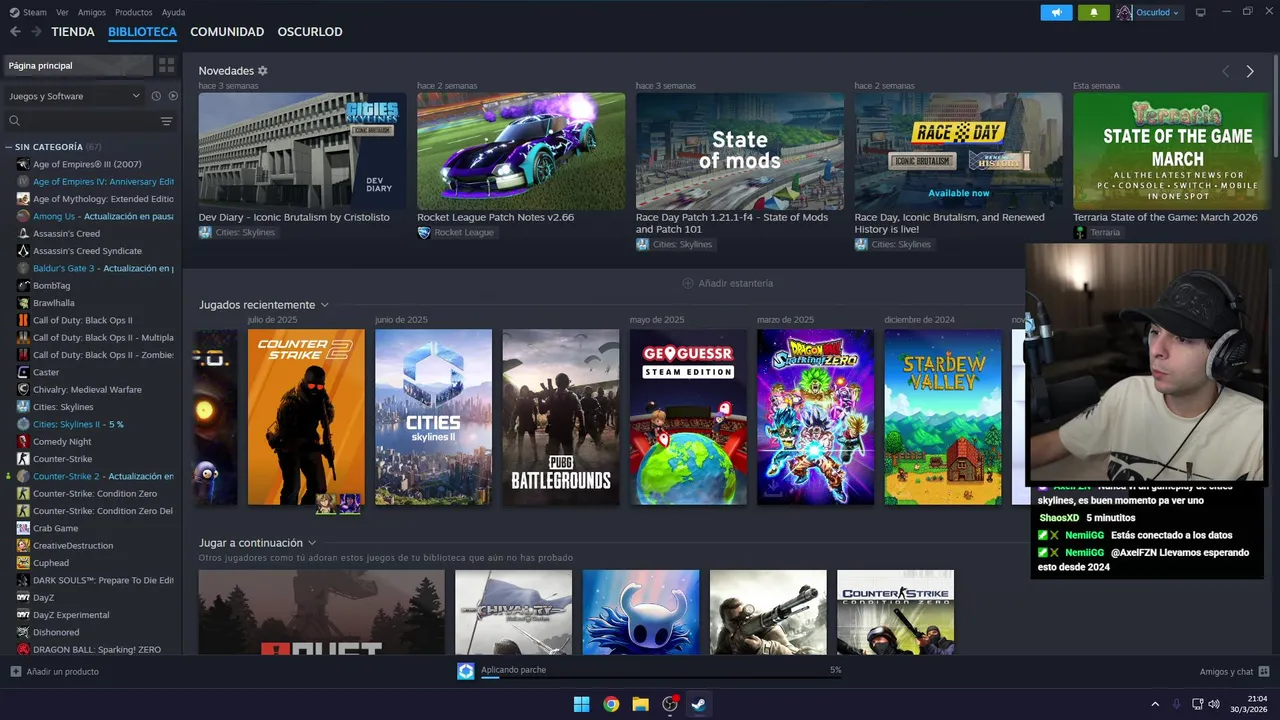Switch to the COMUNIDAD tab
This screenshot has width=1280, height=720.
point(227,32)
